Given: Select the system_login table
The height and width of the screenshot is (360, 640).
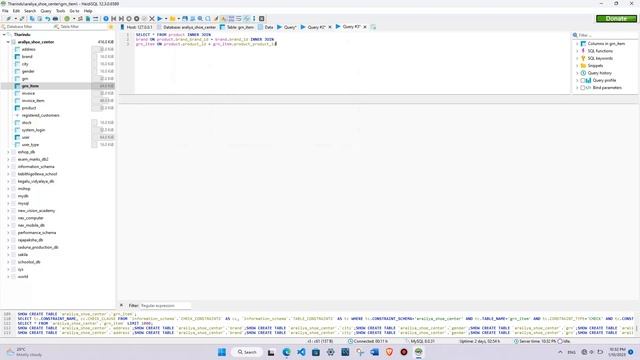Looking at the screenshot, I should tap(33, 130).
